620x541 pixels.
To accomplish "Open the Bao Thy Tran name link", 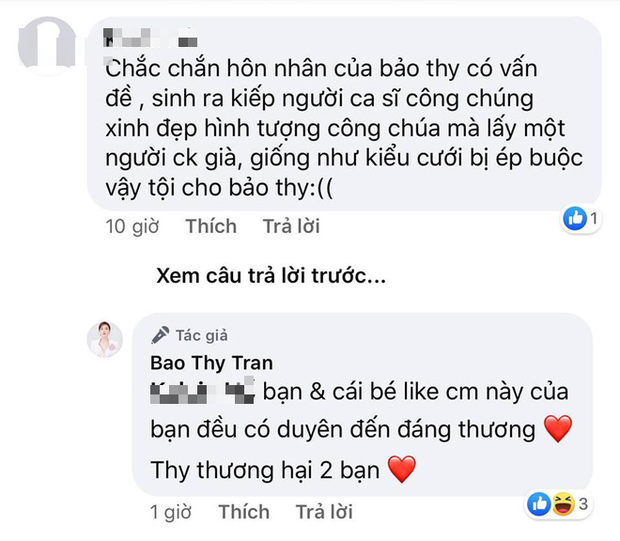I will (x=210, y=361).
